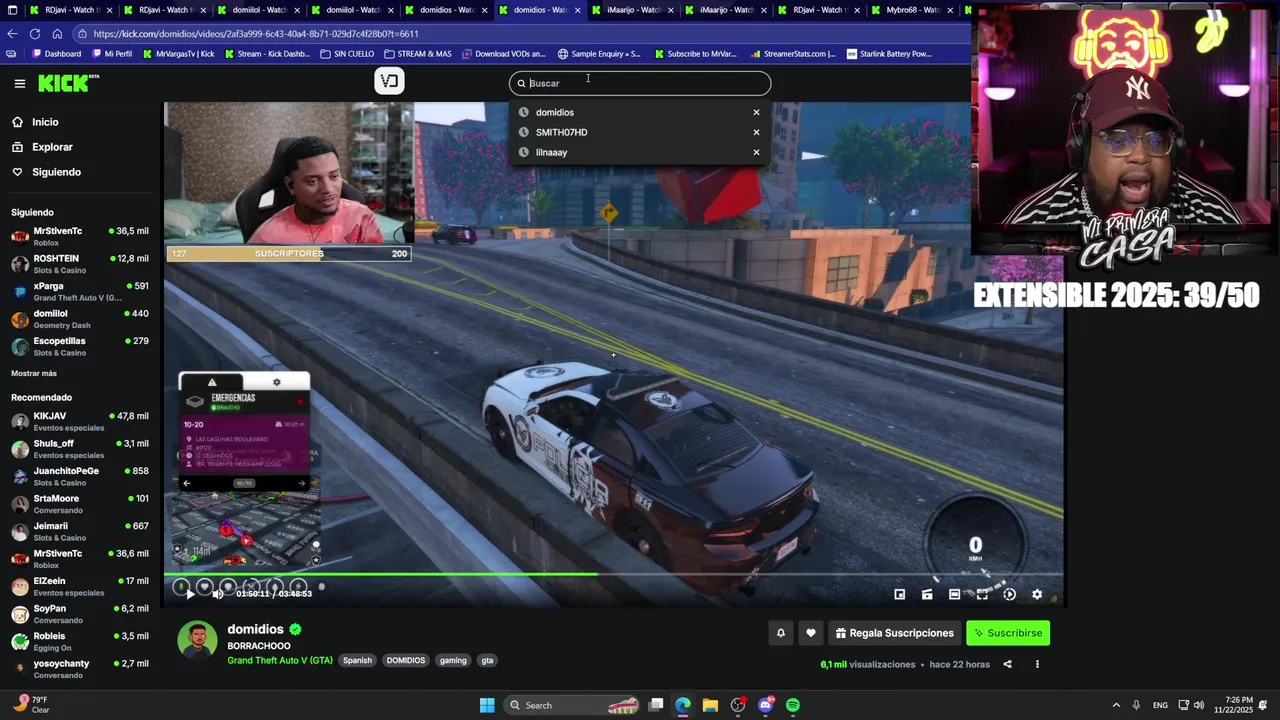Image resolution: width=1280 pixels, height=720 pixels.
Task: Open the three-dot more options menu
Action: pyautogui.click(x=1037, y=664)
